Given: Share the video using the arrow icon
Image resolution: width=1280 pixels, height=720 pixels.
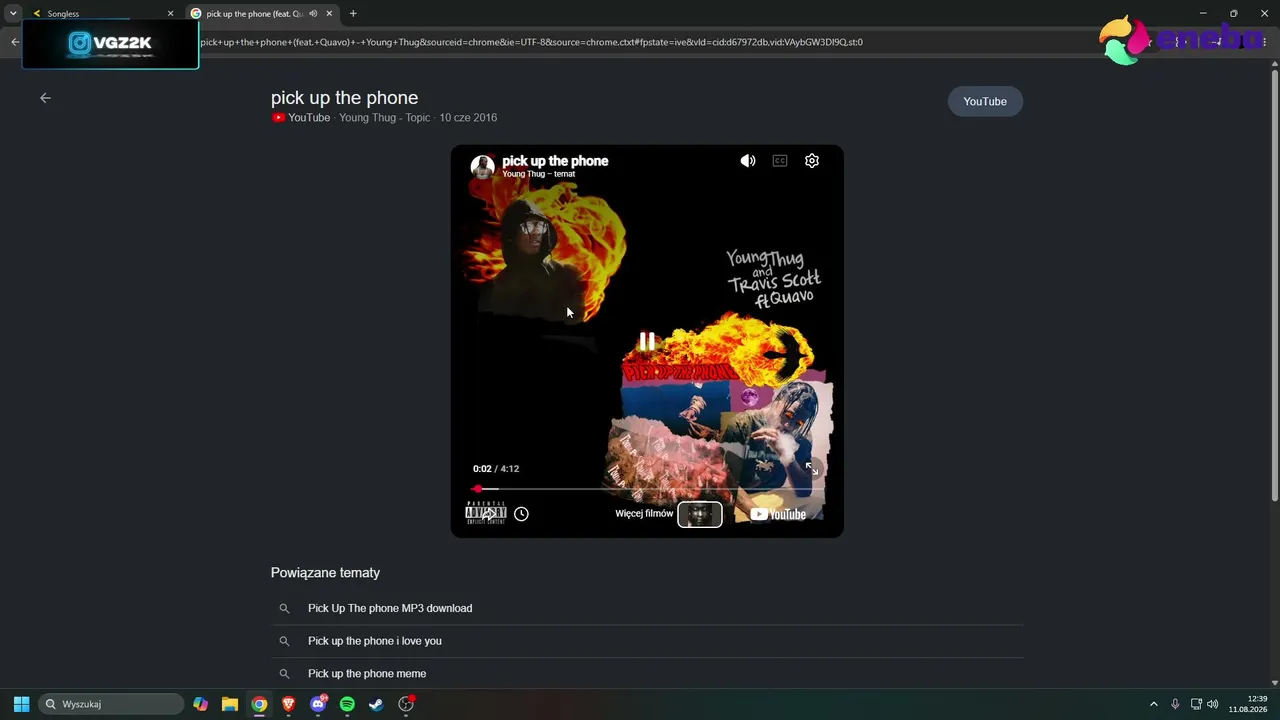Looking at the screenshot, I should pos(487,514).
